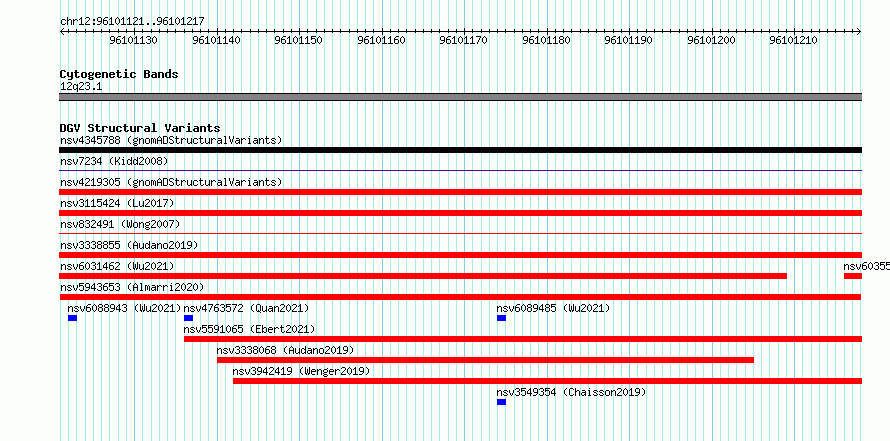
Task: Click ruler position 96101200
Action: pos(711,40)
